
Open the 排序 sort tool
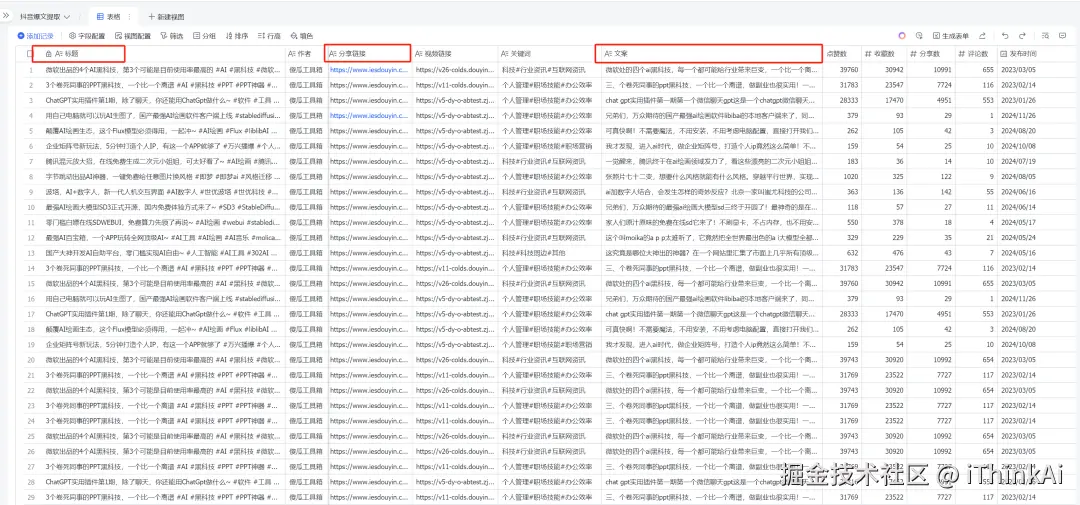click(x=237, y=36)
